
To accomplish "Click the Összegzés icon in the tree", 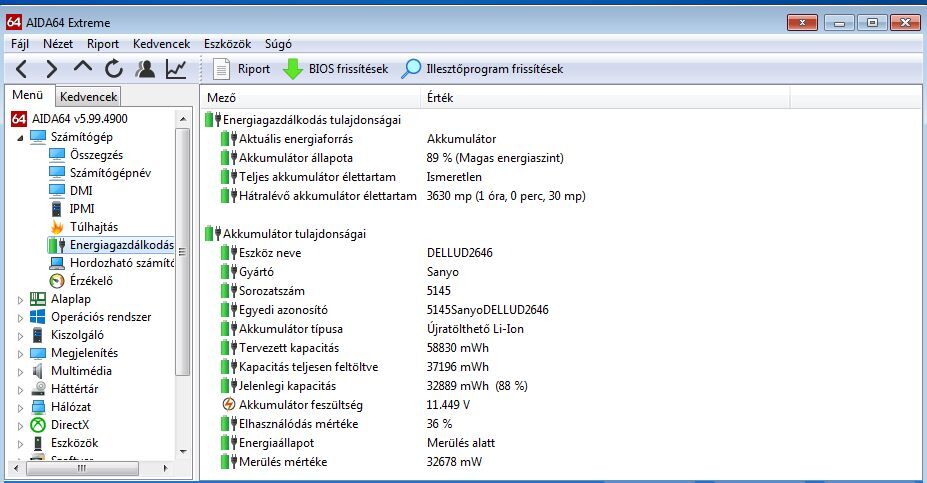I will (x=57, y=155).
